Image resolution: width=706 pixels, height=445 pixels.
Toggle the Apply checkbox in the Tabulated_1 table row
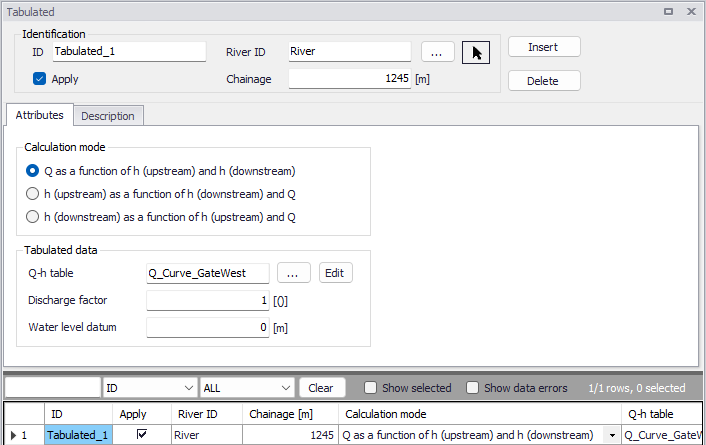click(142, 434)
